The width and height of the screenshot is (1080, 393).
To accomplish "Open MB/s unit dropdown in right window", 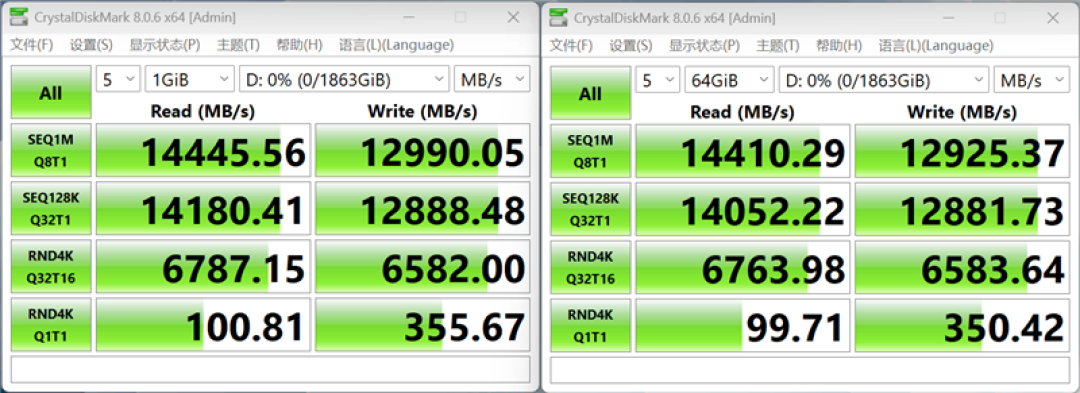I will click(1032, 79).
